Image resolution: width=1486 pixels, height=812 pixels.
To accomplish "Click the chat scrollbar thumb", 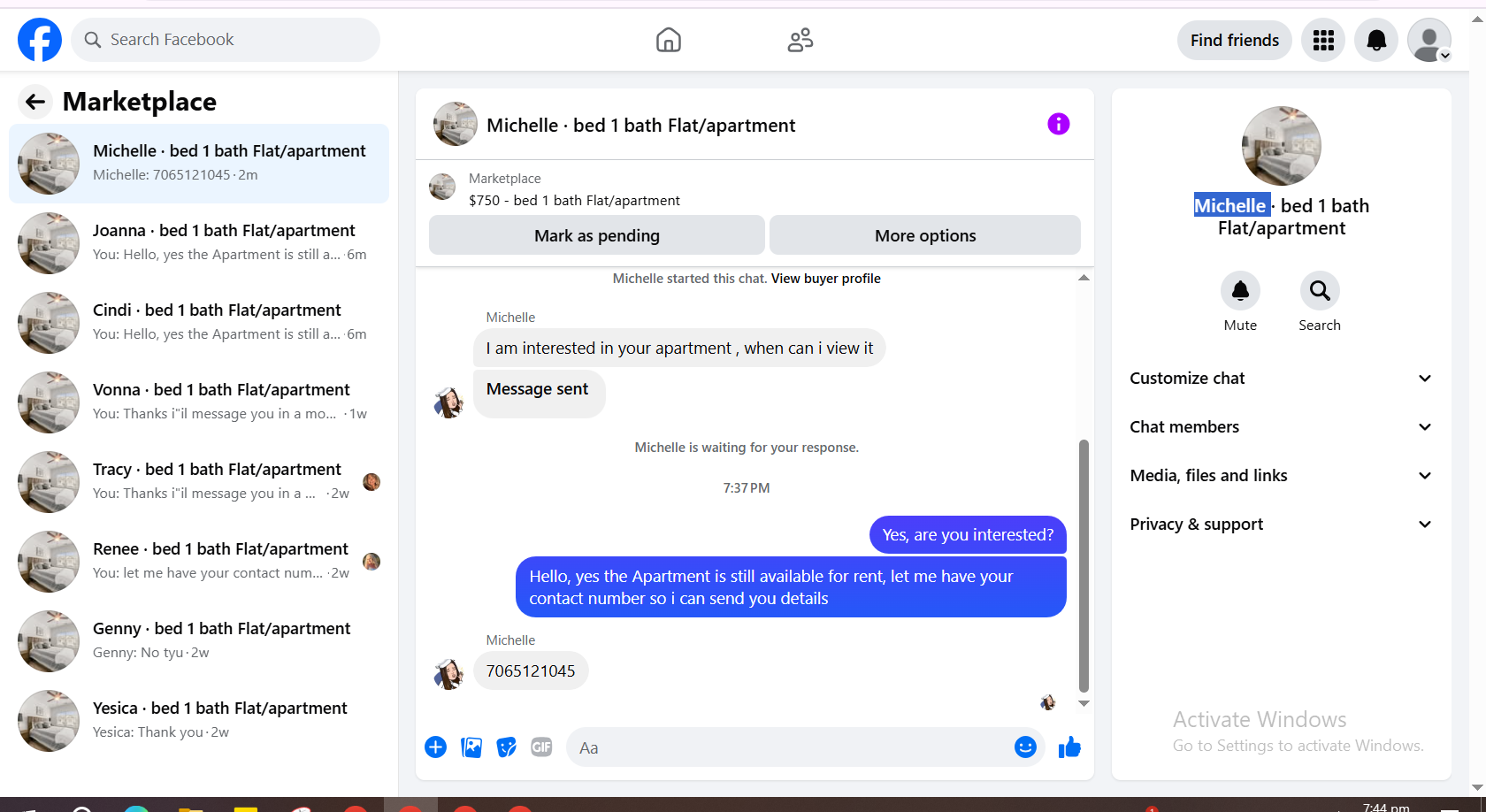I will [x=1084, y=566].
